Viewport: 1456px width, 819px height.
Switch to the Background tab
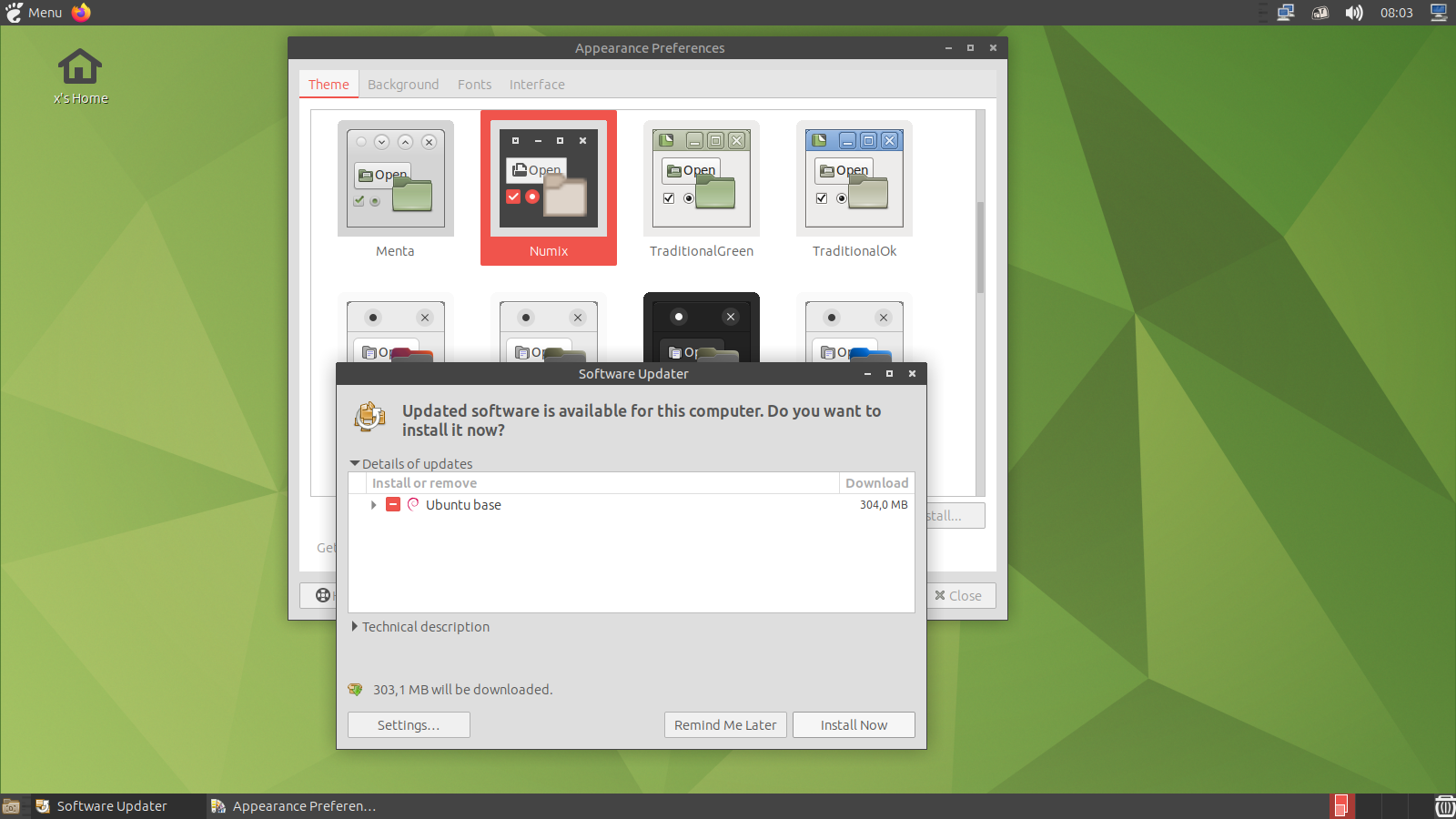click(403, 84)
